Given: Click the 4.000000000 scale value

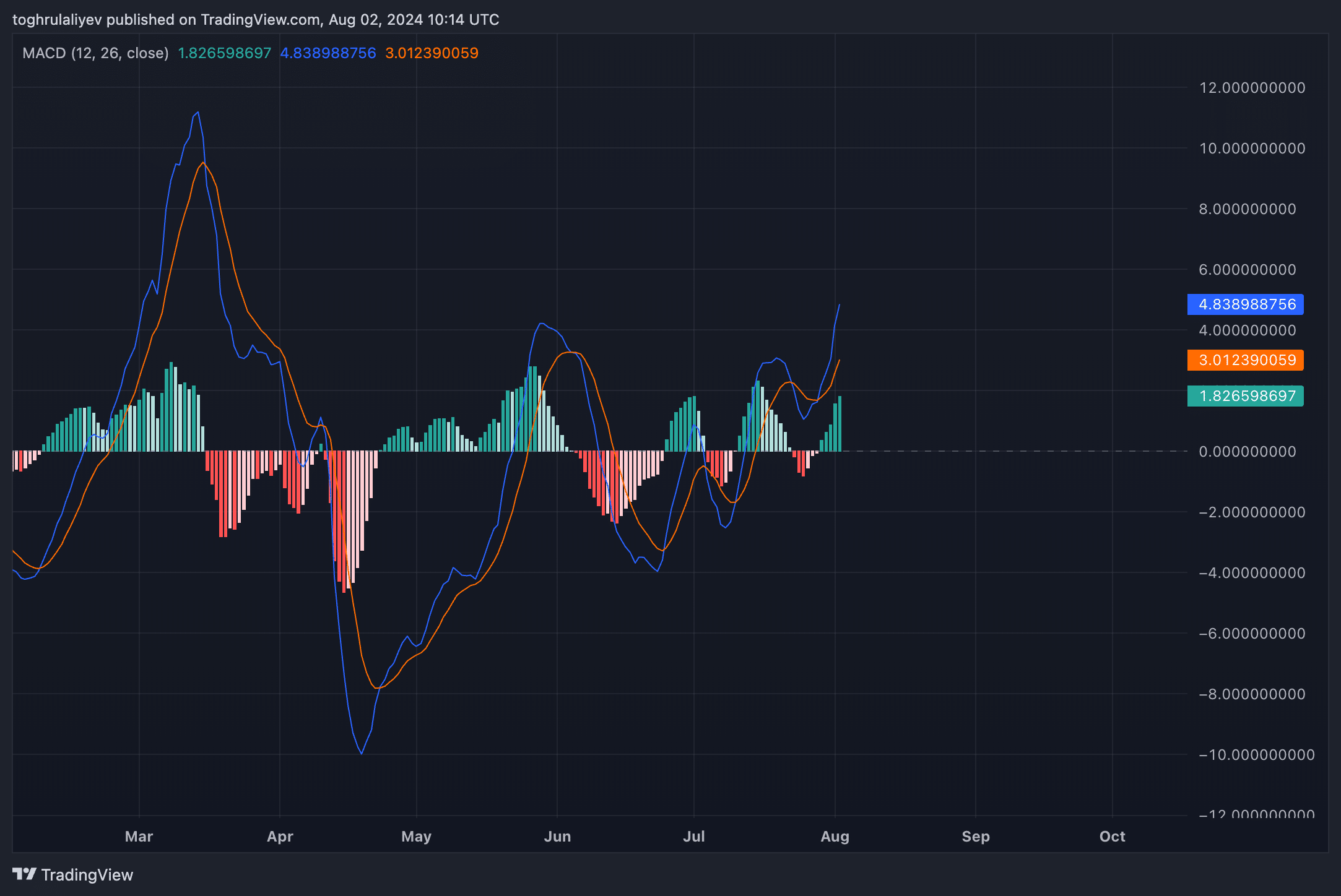Looking at the screenshot, I should (1248, 330).
